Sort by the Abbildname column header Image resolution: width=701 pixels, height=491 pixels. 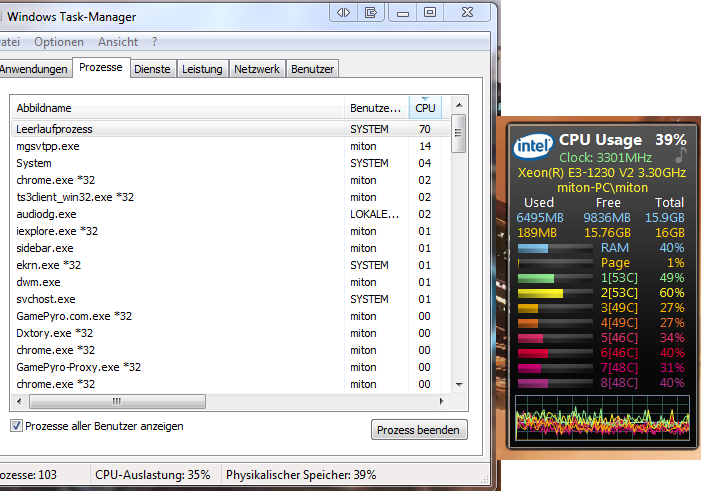point(177,108)
